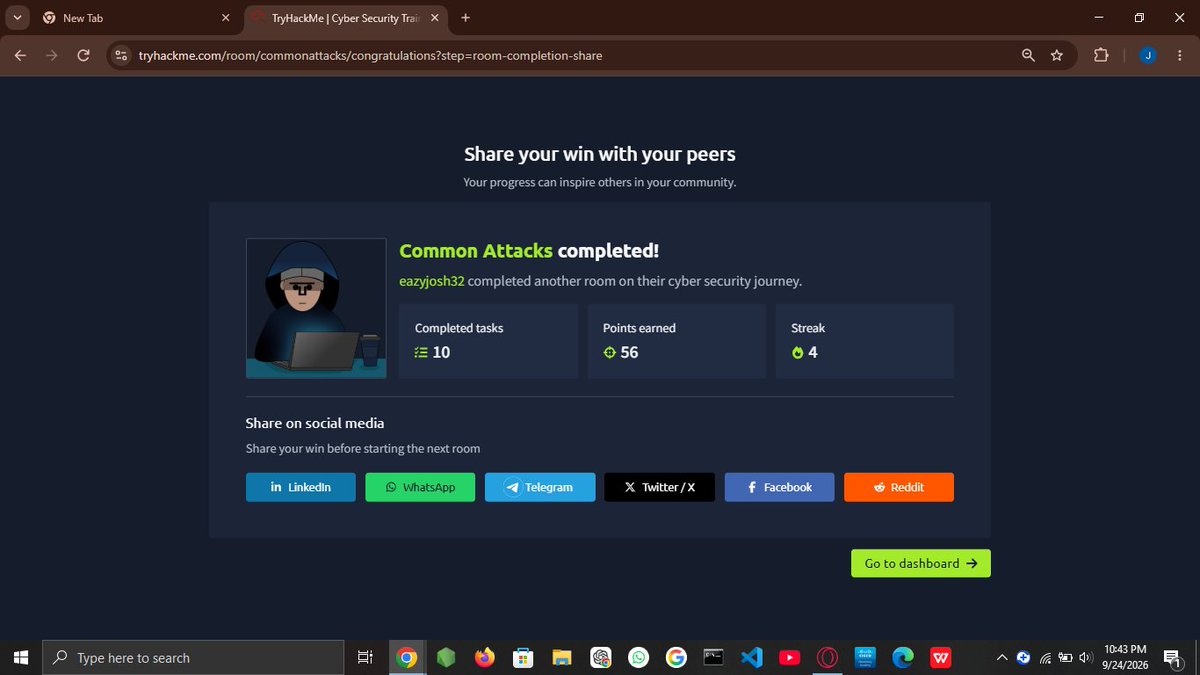Open ChatGPT app from taskbar
Viewport: 1200px width, 675px height.
pos(600,658)
